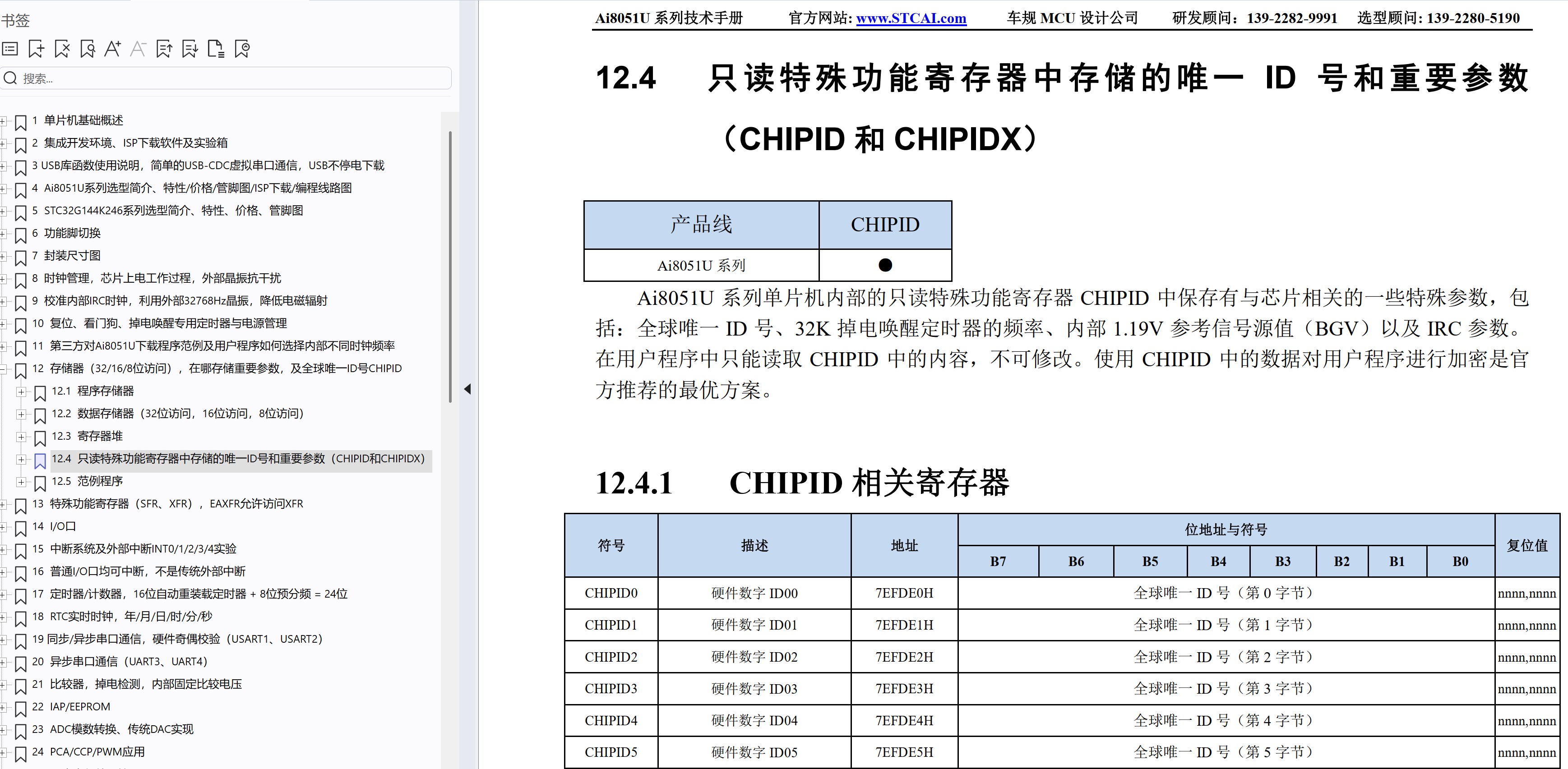1568x769 pixels.
Task: Click bookmark icon beside 1 单片机基础概述
Action: coord(20,123)
